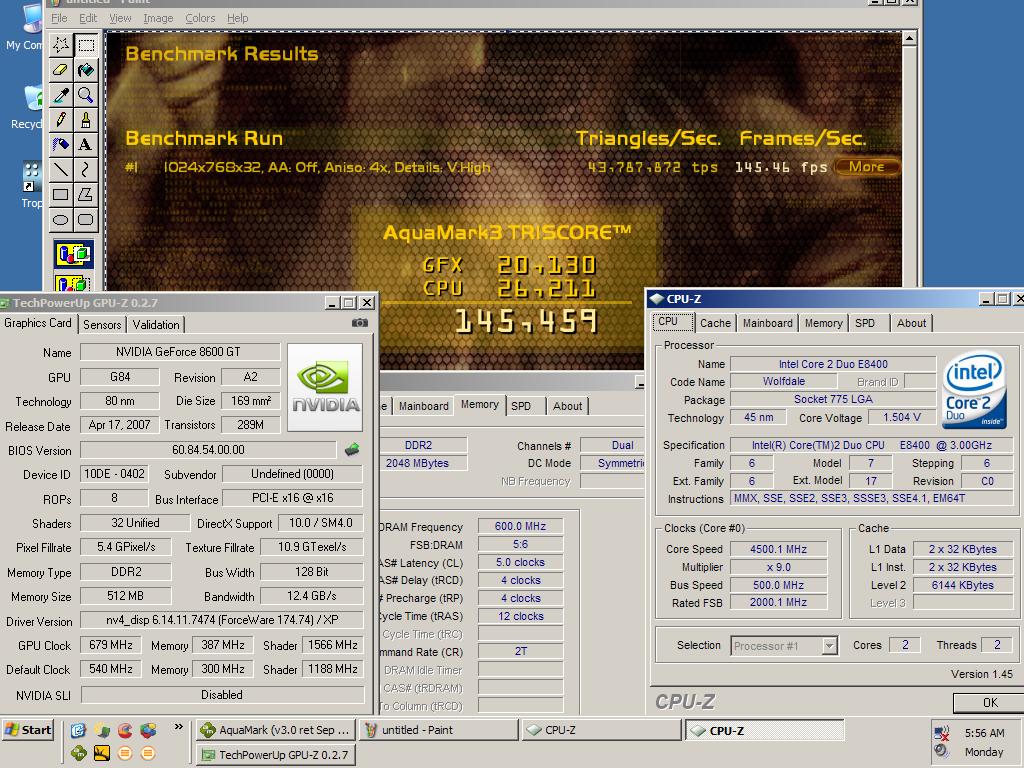Open the Paint File menu
The width and height of the screenshot is (1024, 768).
tap(59, 18)
